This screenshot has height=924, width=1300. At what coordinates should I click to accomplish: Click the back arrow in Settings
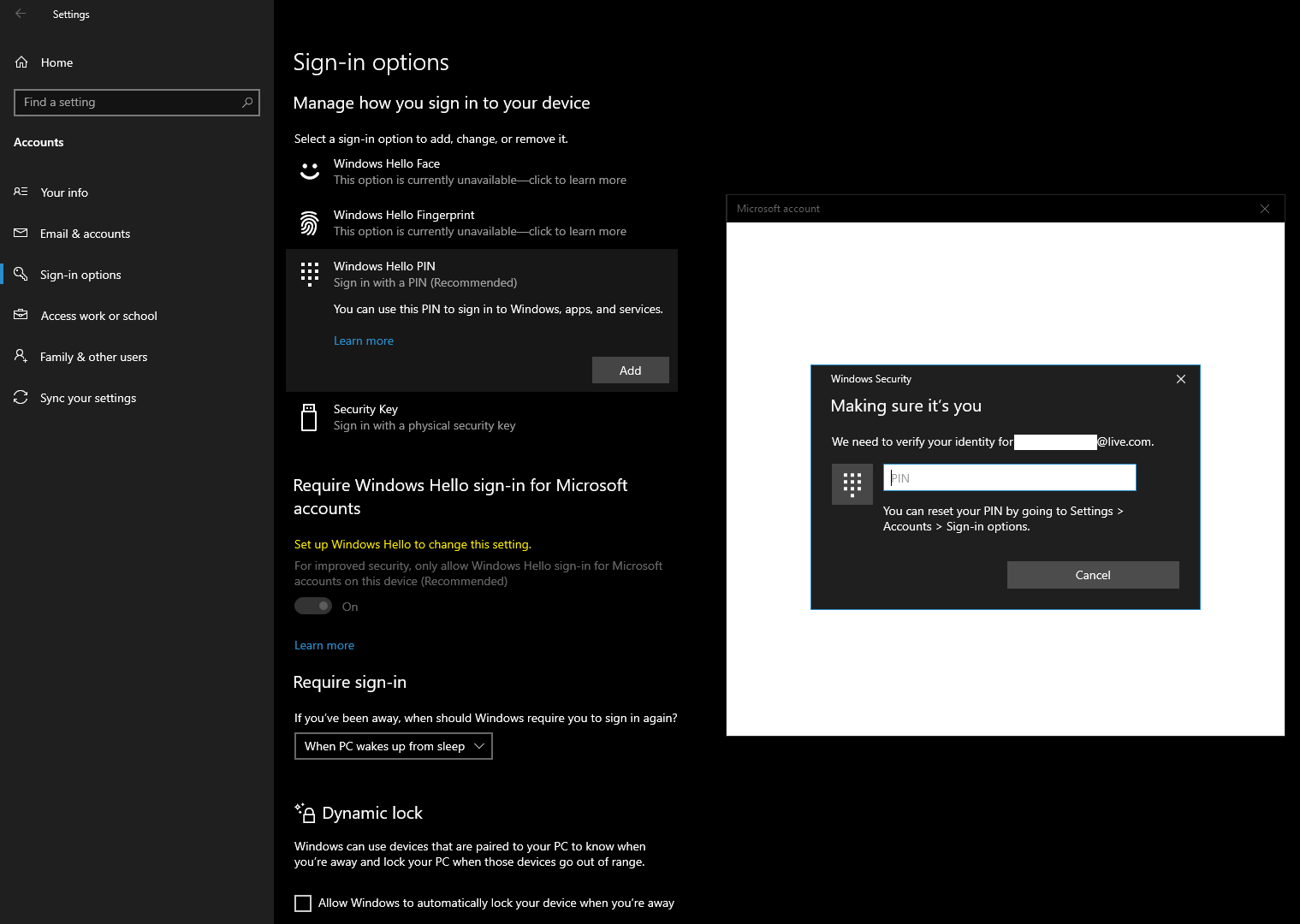(x=21, y=14)
